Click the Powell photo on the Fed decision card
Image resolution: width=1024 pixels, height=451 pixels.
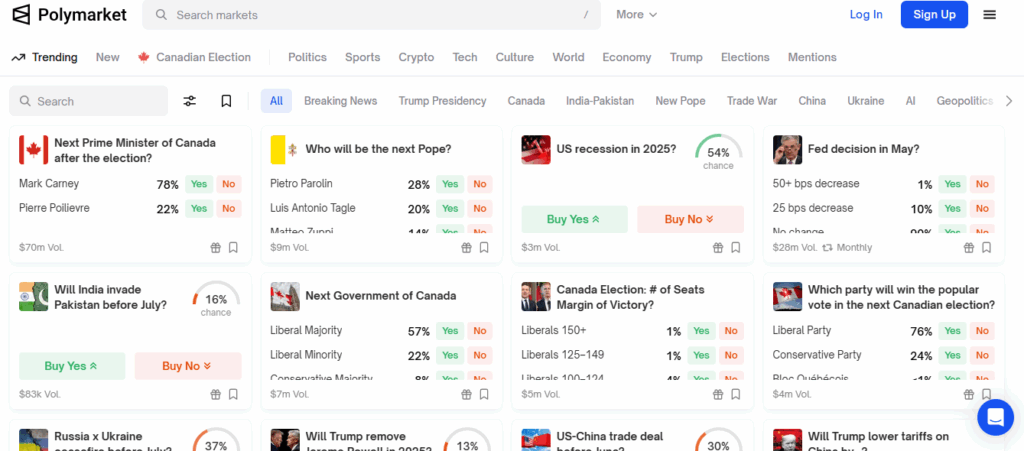click(x=788, y=150)
